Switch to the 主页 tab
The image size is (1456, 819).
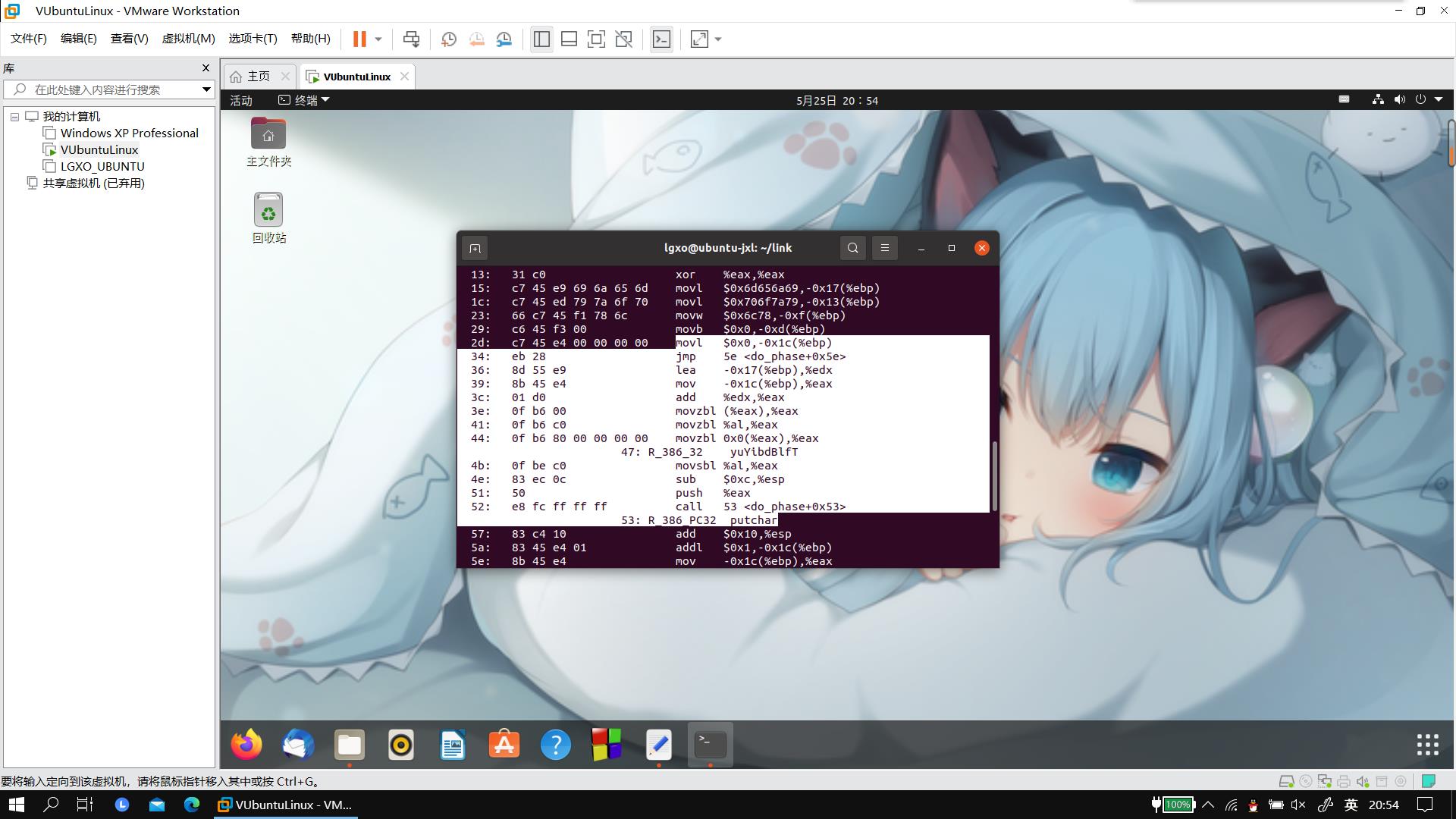258,77
